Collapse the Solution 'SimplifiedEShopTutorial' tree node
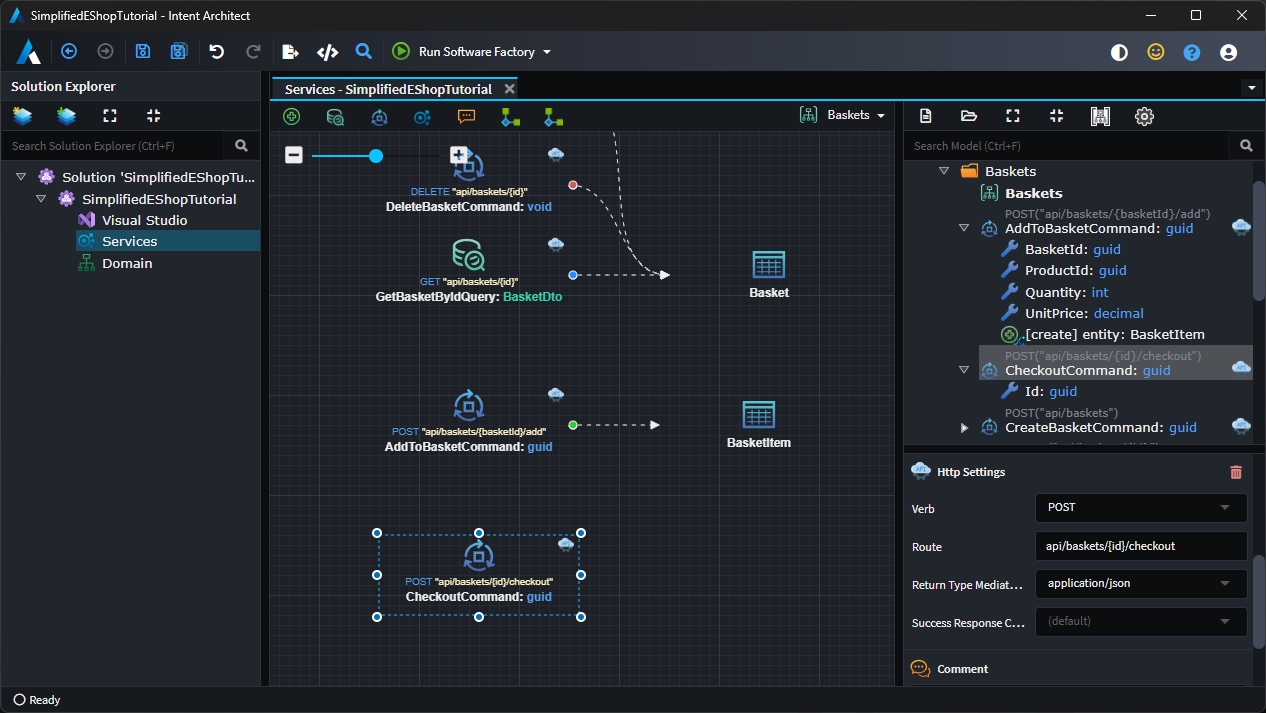Viewport: 1266px width, 713px height. (x=21, y=177)
